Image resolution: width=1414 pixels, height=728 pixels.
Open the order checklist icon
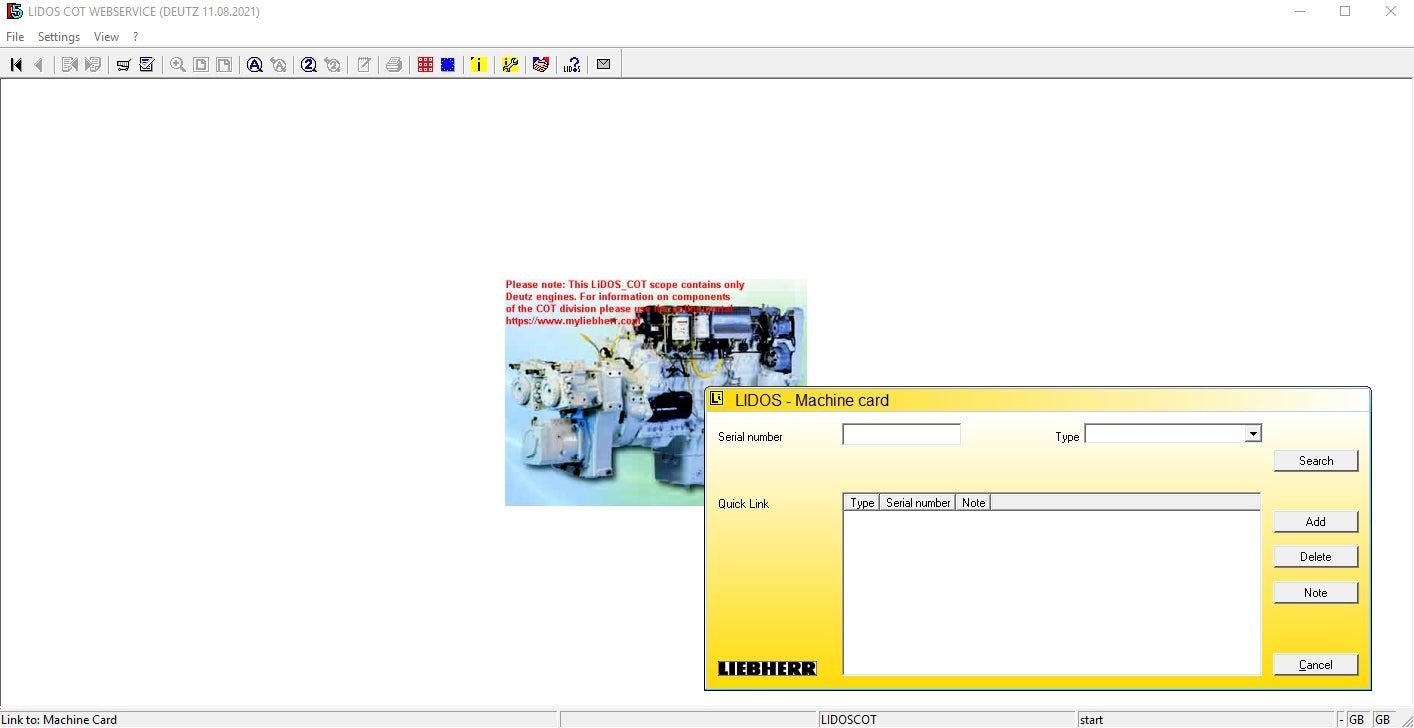tap(147, 65)
